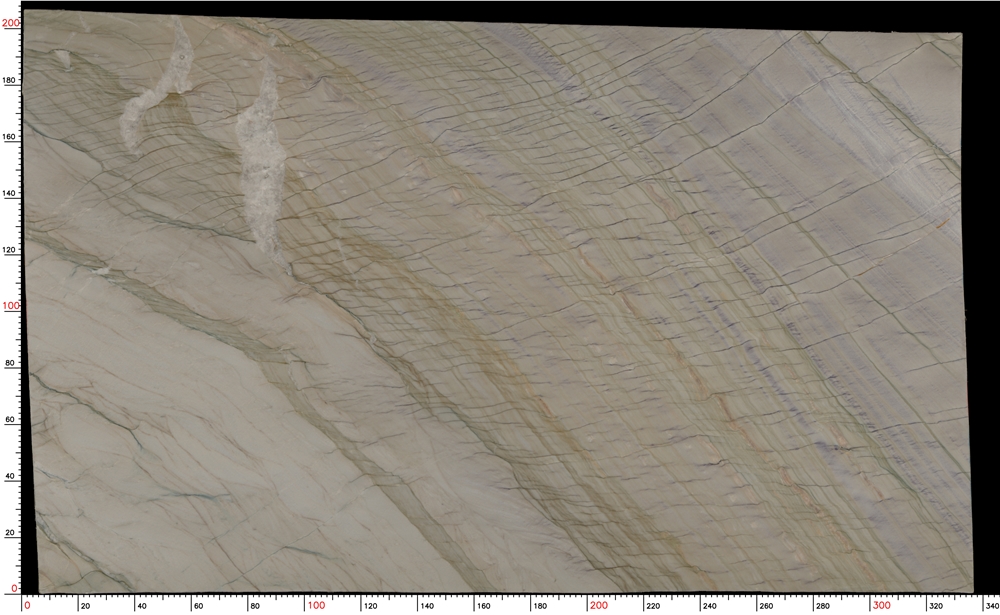The image size is (1000, 615).
Task: Click the 60 label on horizontal ruler
Action: click(x=199, y=606)
